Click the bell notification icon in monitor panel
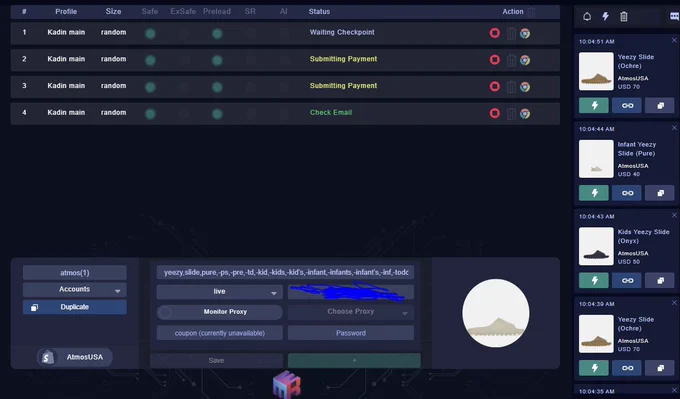Screen dimensions: 680x399 (587, 17)
